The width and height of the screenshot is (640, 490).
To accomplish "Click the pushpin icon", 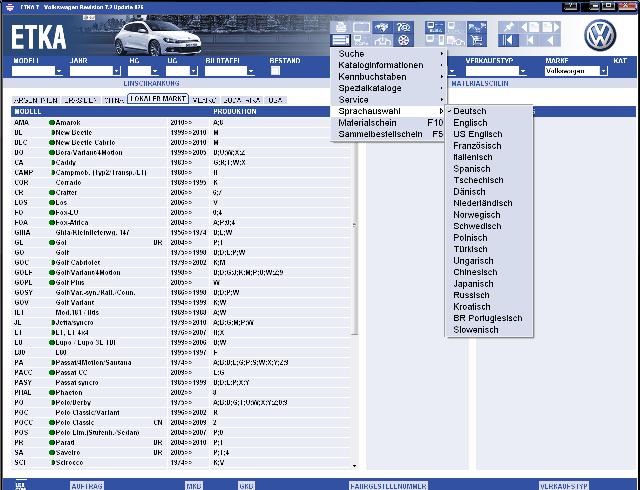I will coord(508,27).
